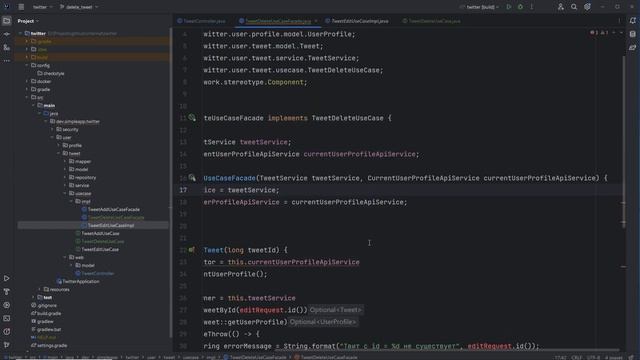
Task: Click the Optional<UserProfile> inlay hint
Action: pyautogui.click(x=323, y=322)
